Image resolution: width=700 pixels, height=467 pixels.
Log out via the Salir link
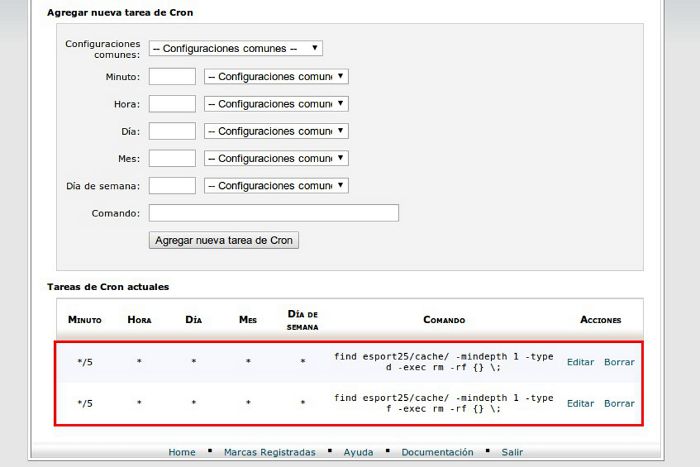coord(512,452)
